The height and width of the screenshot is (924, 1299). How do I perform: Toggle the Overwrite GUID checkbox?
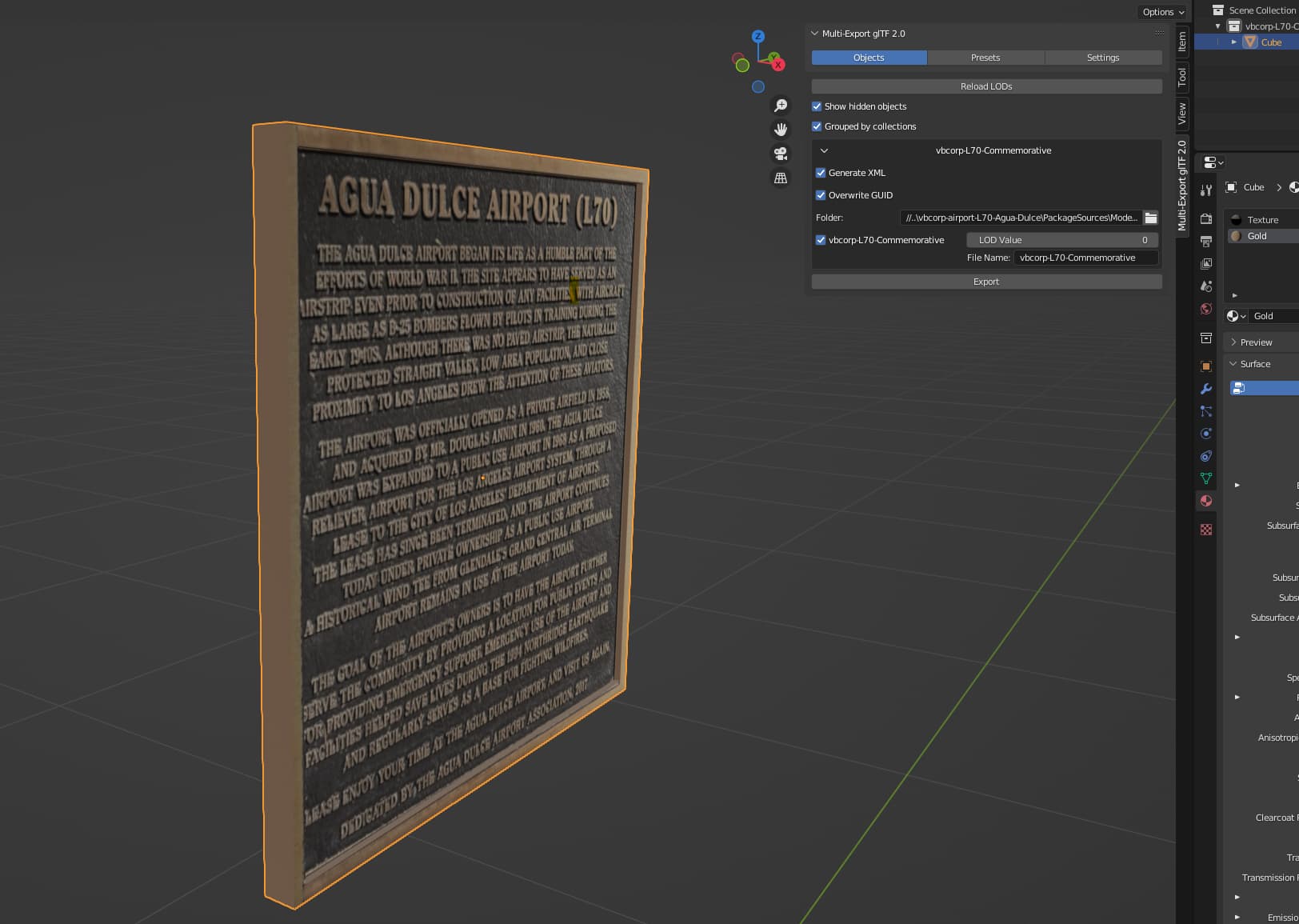tap(821, 195)
